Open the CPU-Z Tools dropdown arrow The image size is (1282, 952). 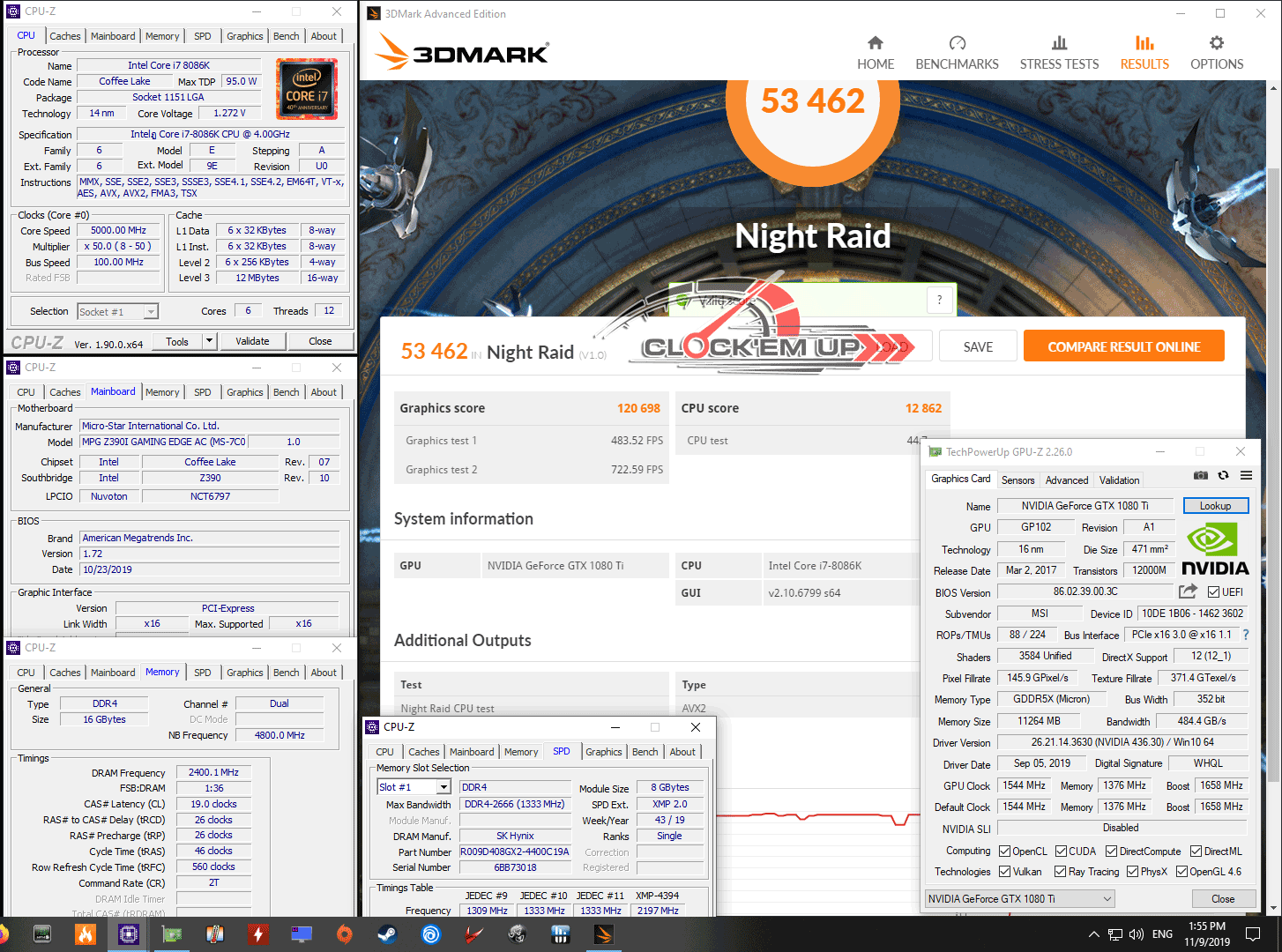pyautogui.click(x=209, y=341)
